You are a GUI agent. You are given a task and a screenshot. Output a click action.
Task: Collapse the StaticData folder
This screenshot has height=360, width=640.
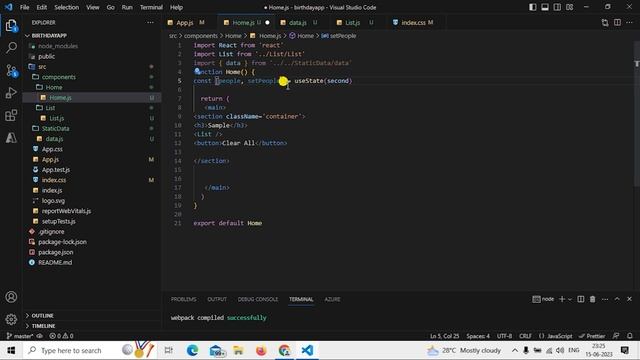pyautogui.click(x=56, y=128)
